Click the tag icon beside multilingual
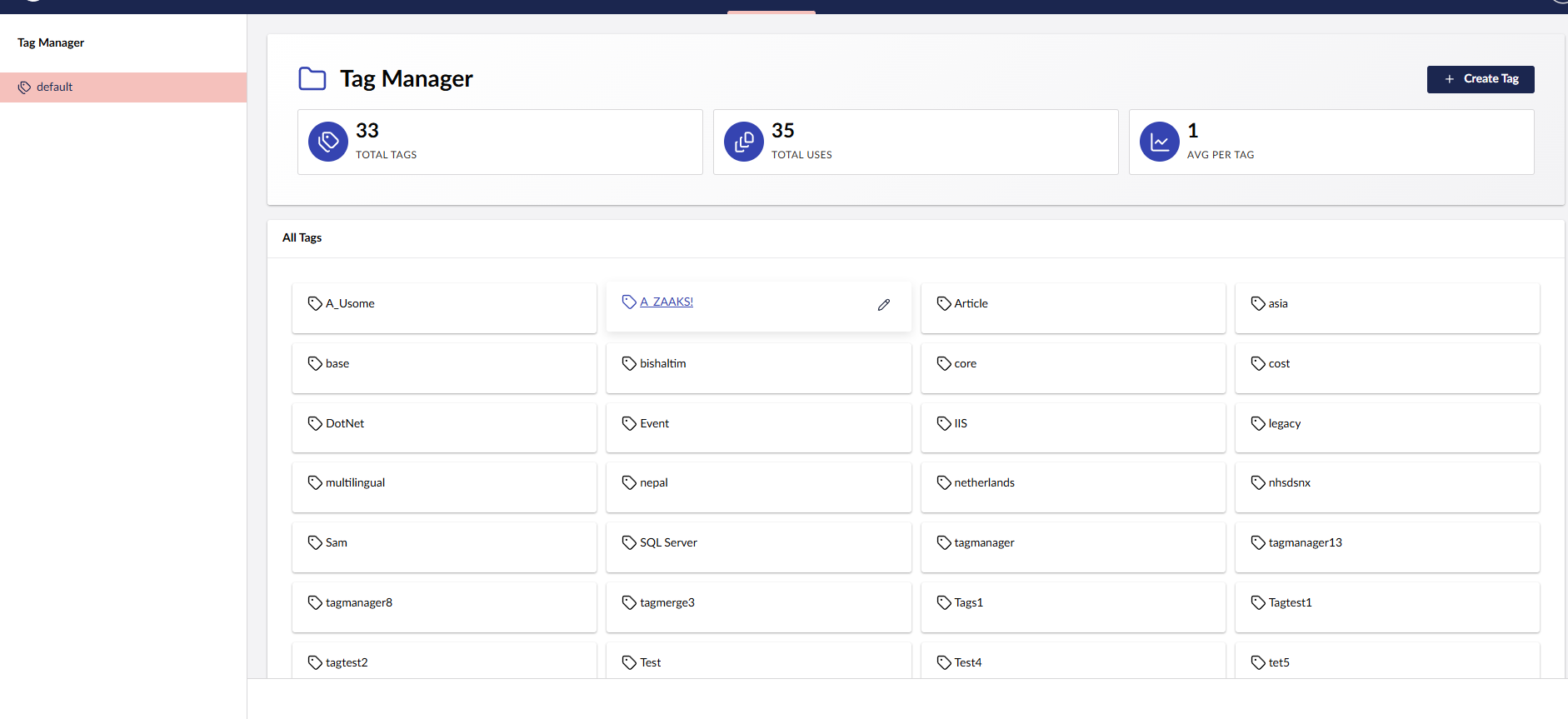This screenshot has width=1568, height=719. pos(315,482)
